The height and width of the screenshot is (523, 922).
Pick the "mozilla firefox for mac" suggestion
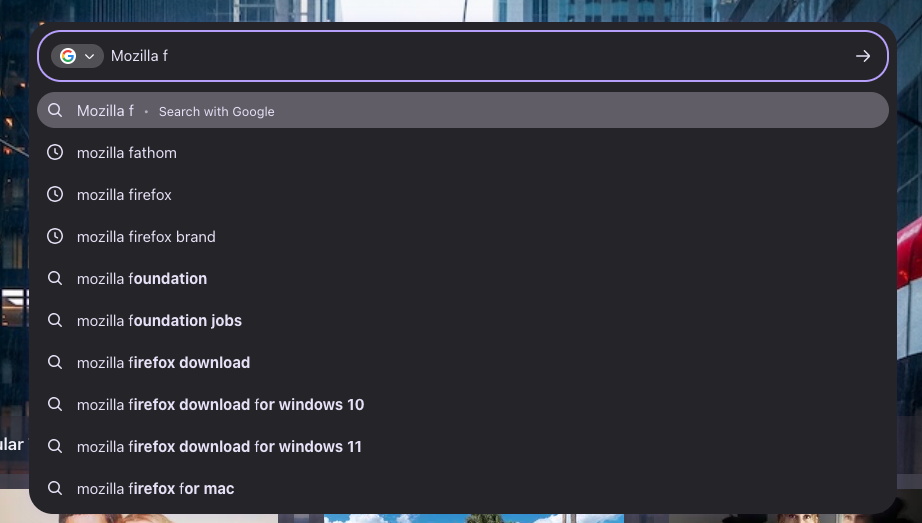pyautogui.click(x=463, y=488)
